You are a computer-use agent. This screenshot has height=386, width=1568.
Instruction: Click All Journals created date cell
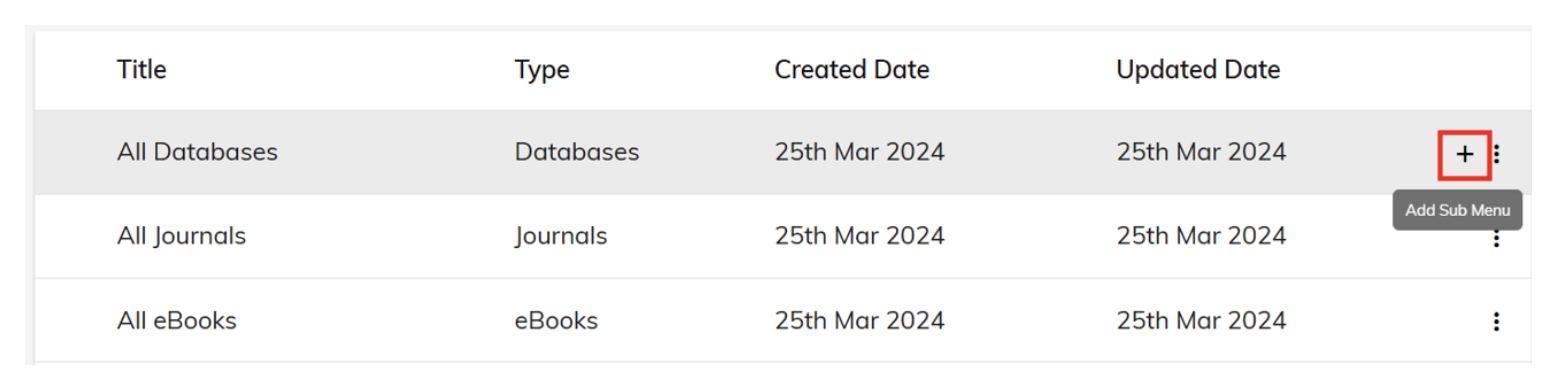[x=860, y=236]
